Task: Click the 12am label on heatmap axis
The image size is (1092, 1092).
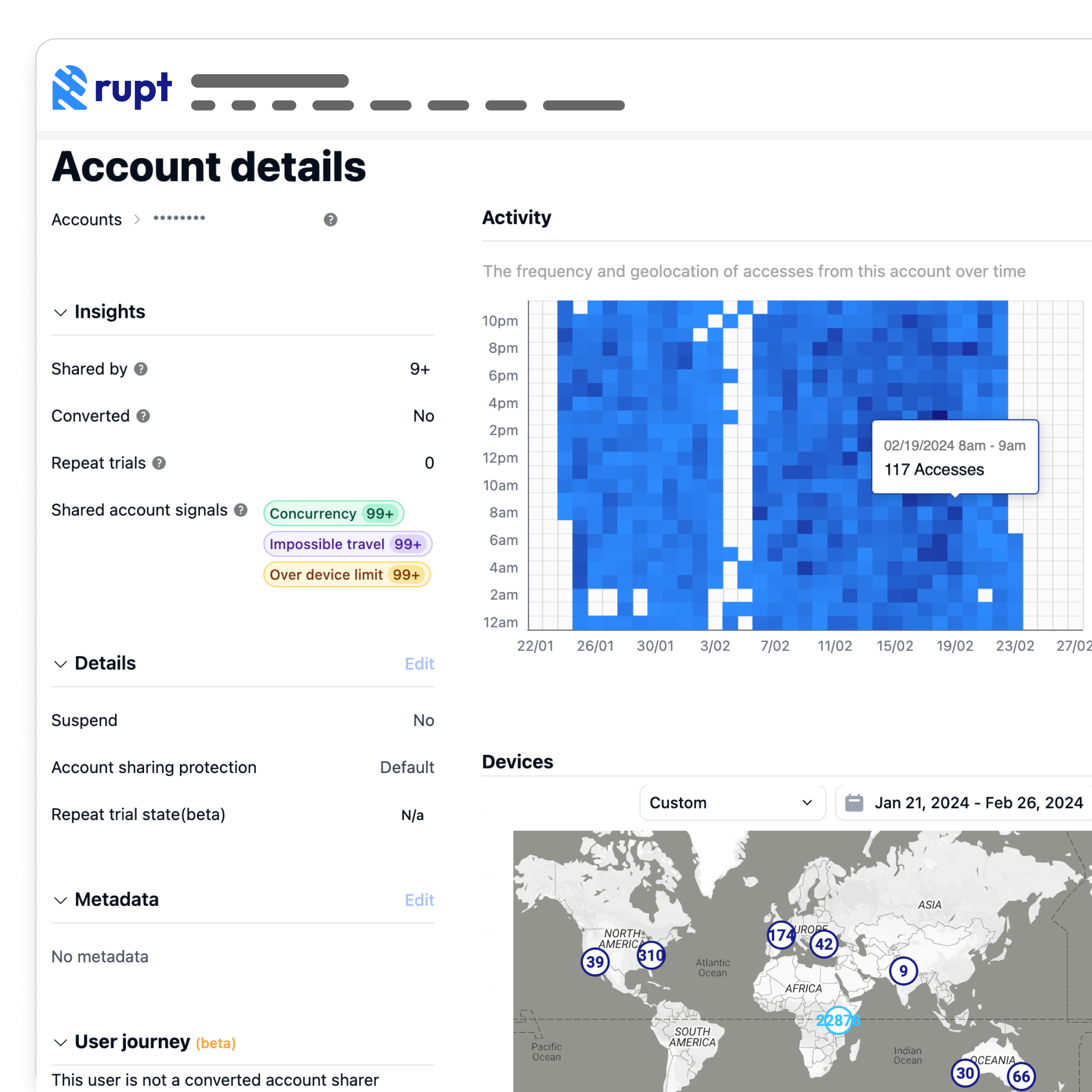Action: pos(501,622)
